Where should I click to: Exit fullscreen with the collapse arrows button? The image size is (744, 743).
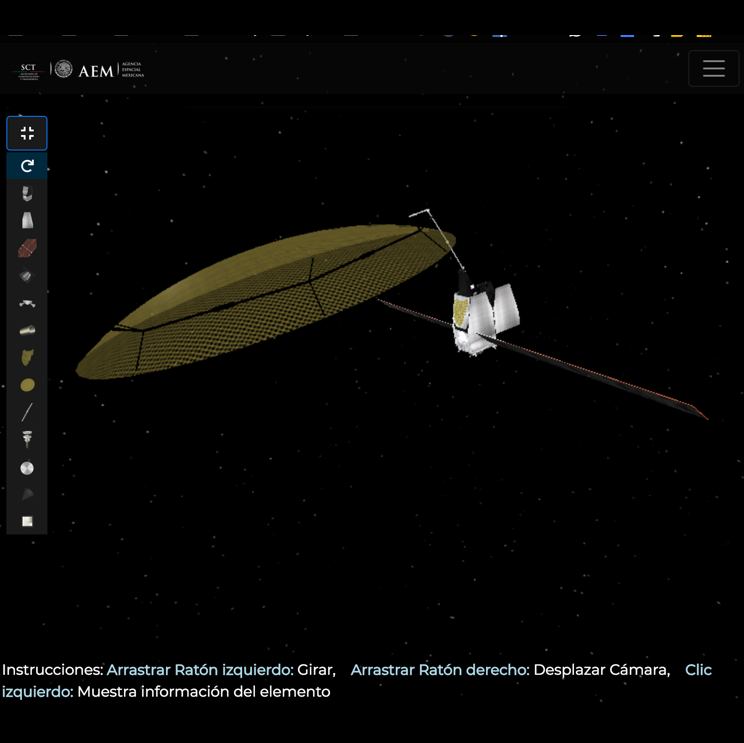(x=27, y=133)
